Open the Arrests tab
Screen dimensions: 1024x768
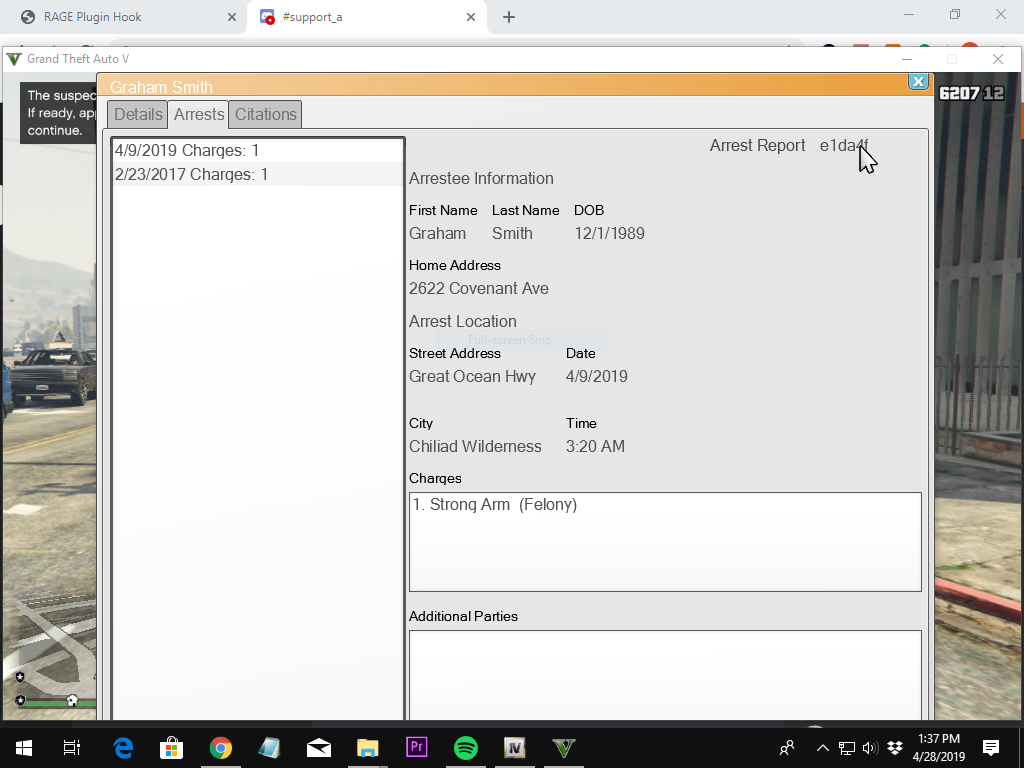point(199,114)
